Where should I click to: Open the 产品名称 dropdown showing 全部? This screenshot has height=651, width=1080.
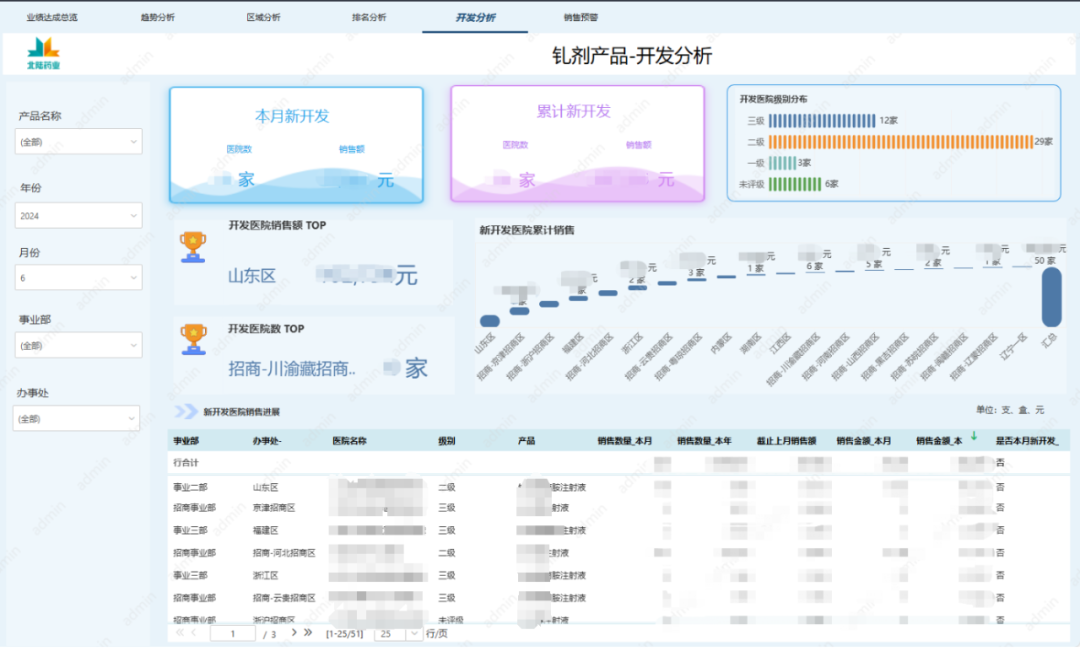[x=78, y=141]
